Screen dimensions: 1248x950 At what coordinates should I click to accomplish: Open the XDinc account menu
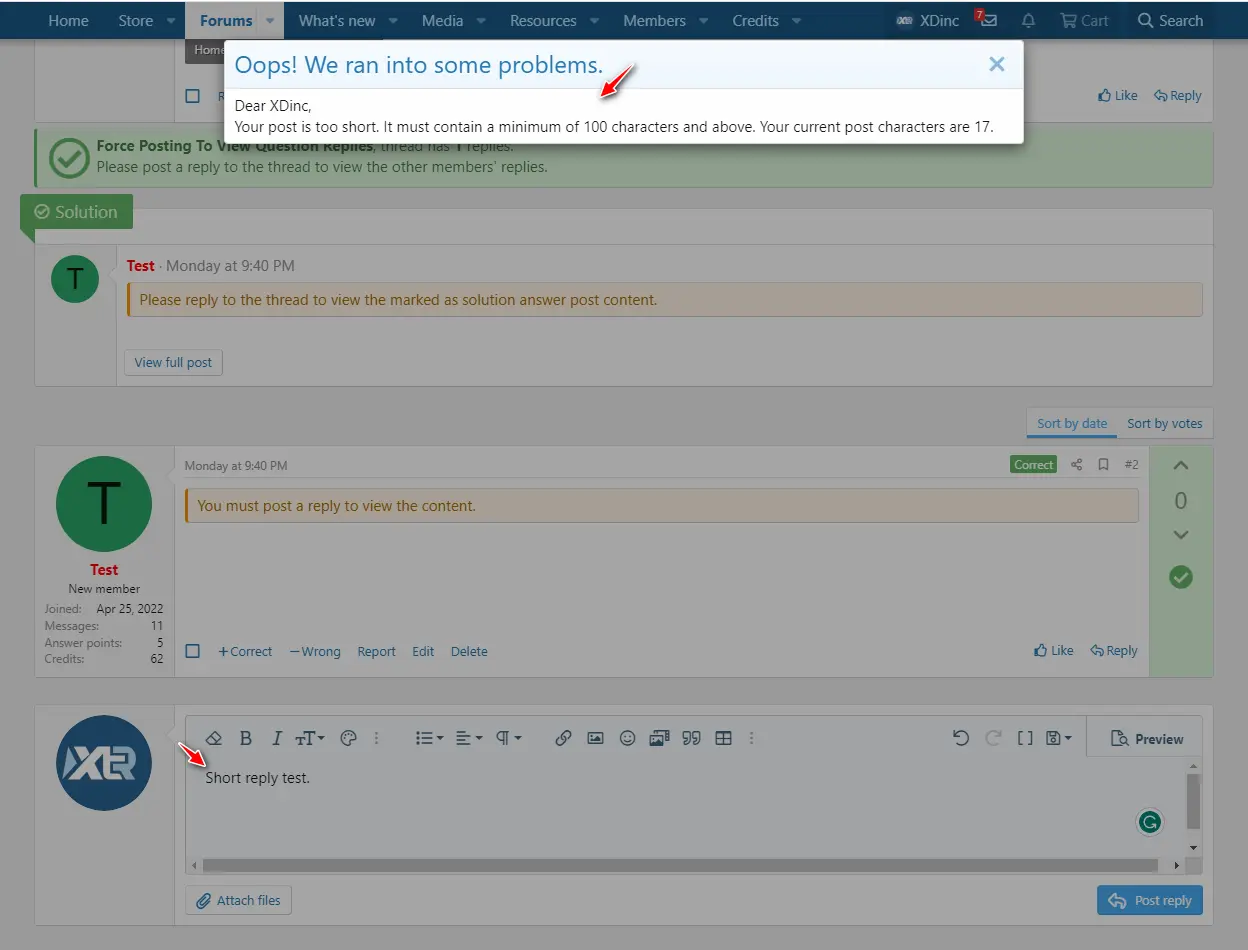pyautogui.click(x=928, y=20)
